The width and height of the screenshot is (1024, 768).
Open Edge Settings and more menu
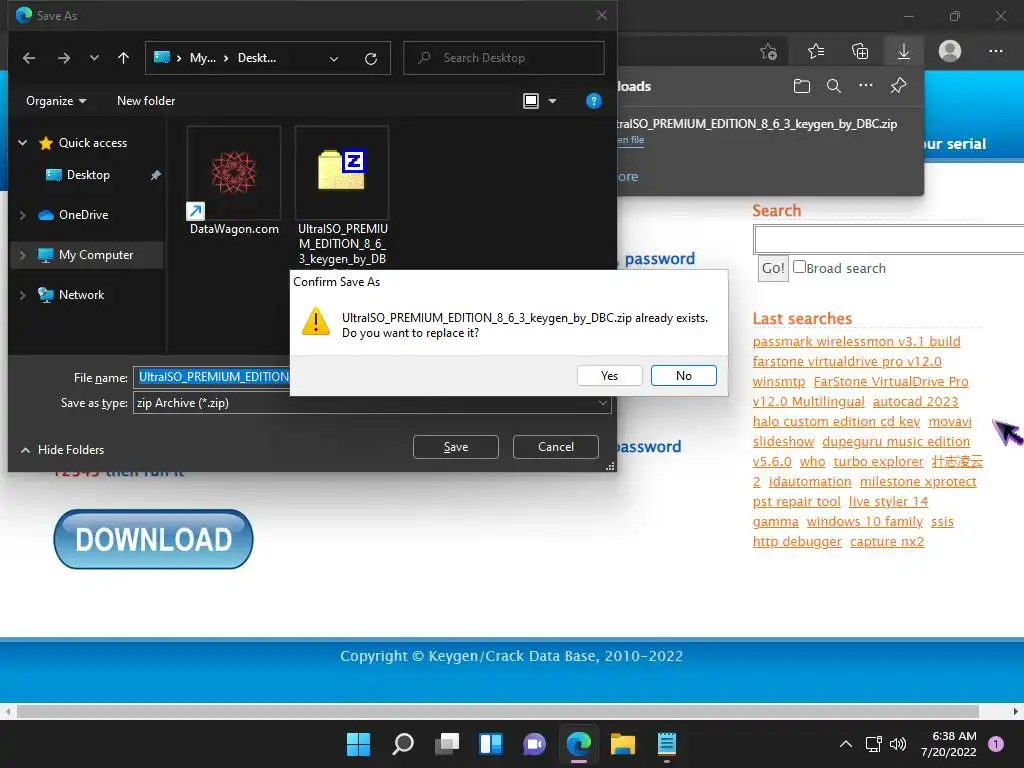tap(995, 51)
